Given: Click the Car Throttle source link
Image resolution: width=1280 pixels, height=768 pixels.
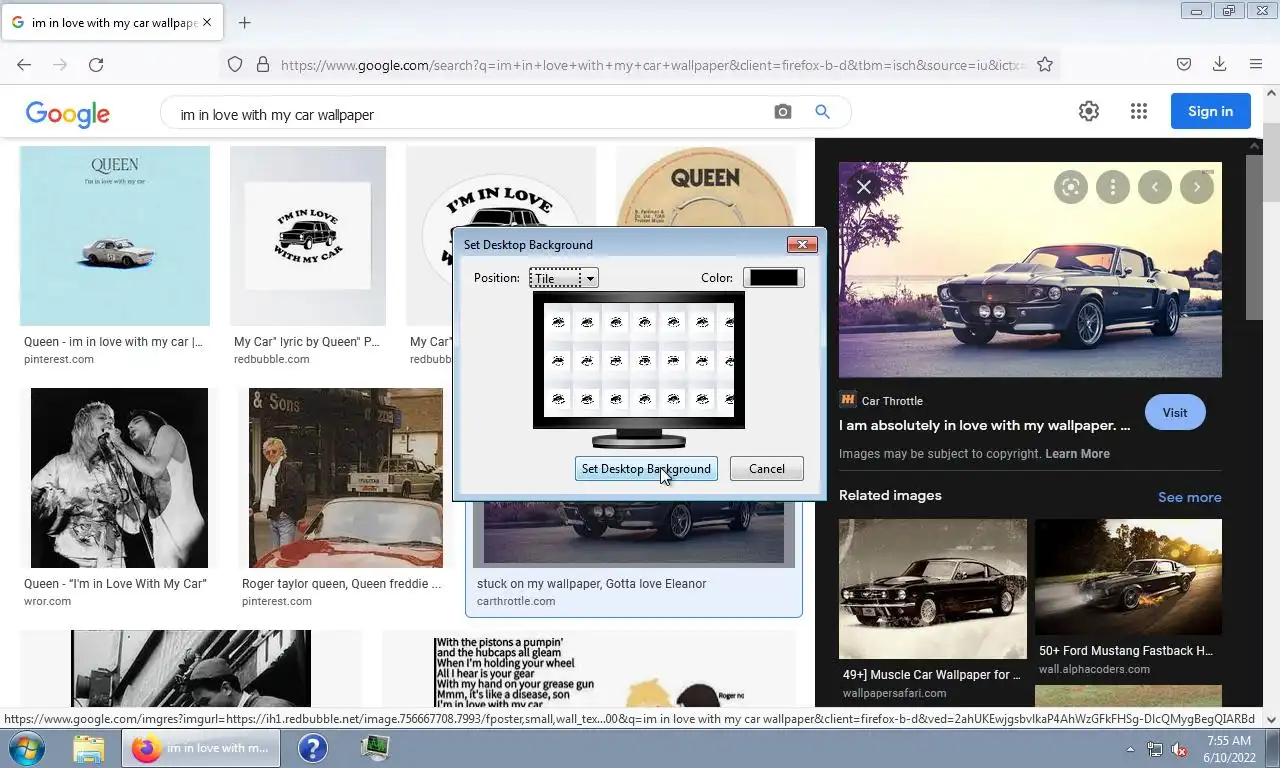Looking at the screenshot, I should (892, 401).
